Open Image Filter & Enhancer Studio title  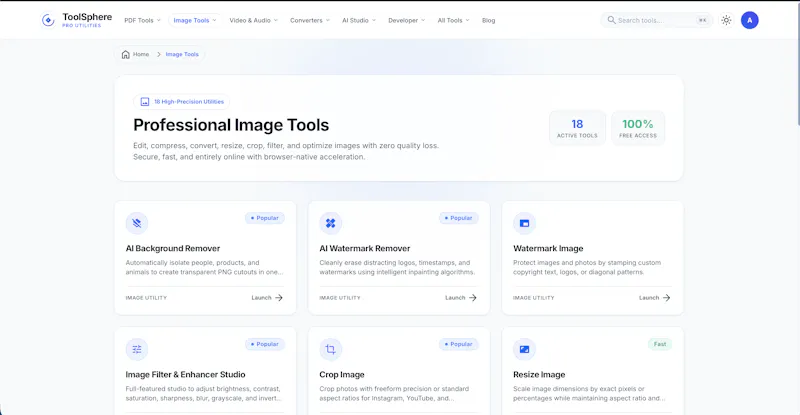coord(185,375)
